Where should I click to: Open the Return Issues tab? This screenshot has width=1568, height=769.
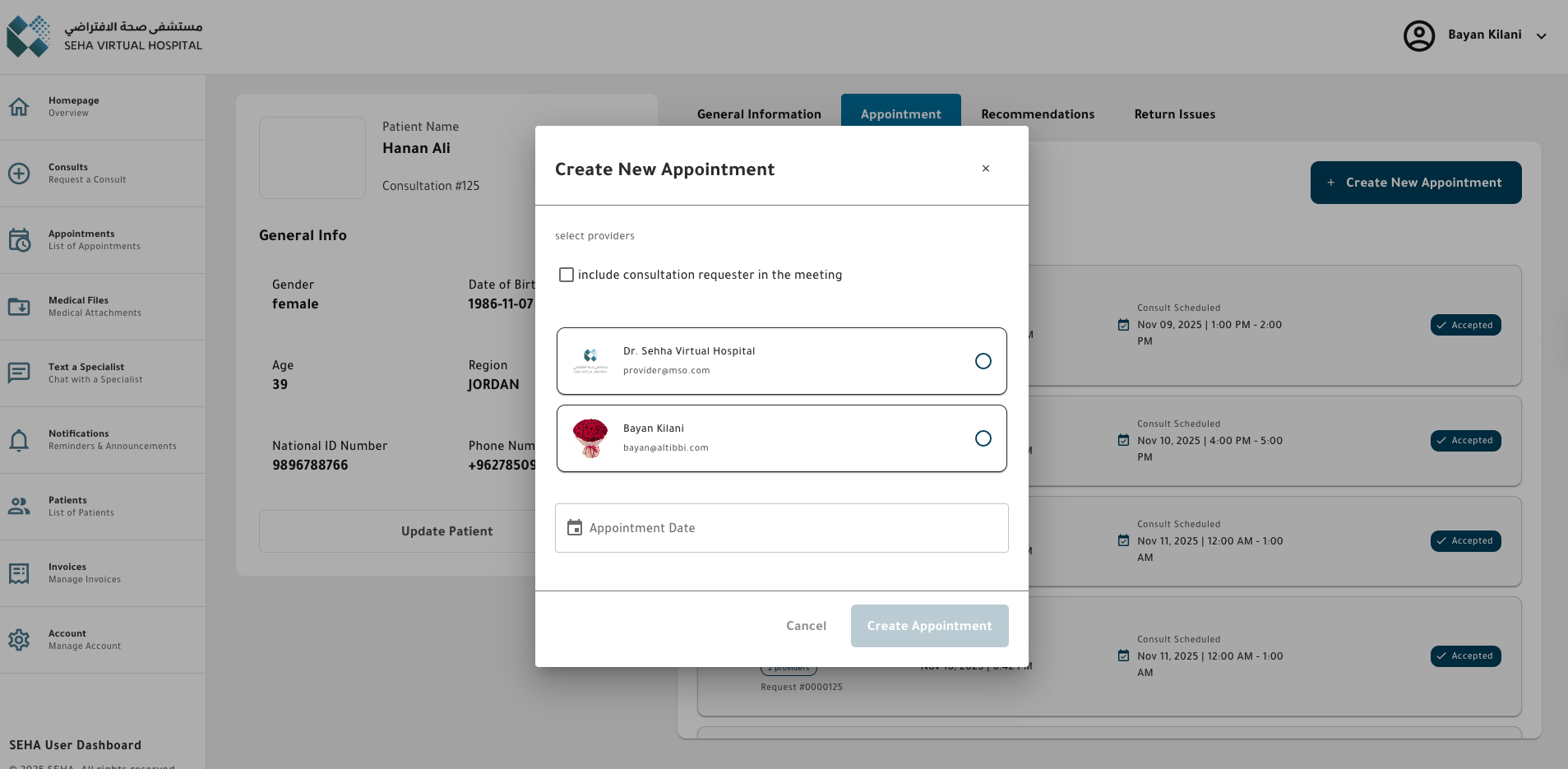tap(1173, 114)
